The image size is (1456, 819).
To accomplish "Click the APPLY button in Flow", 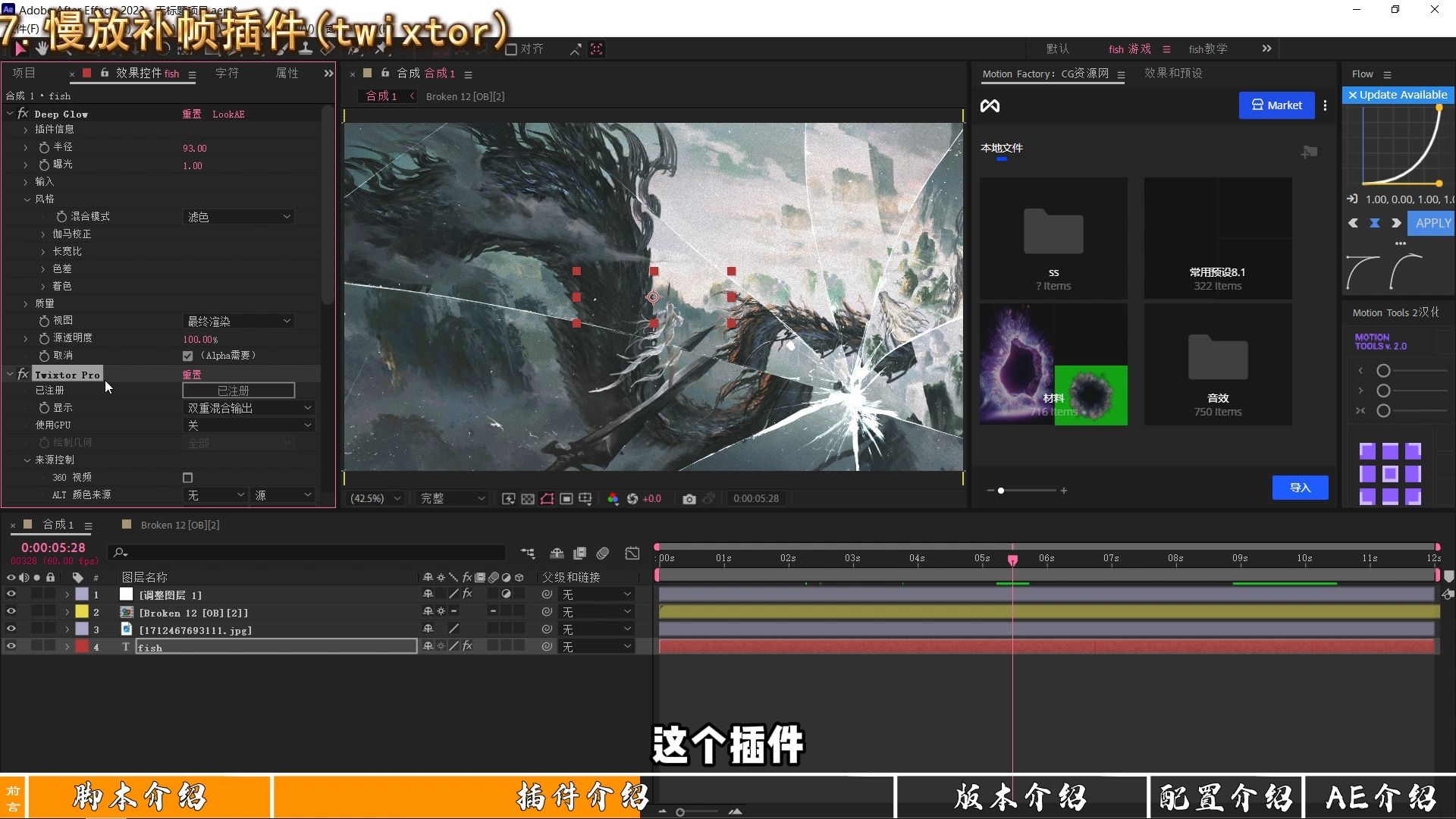I will point(1432,223).
